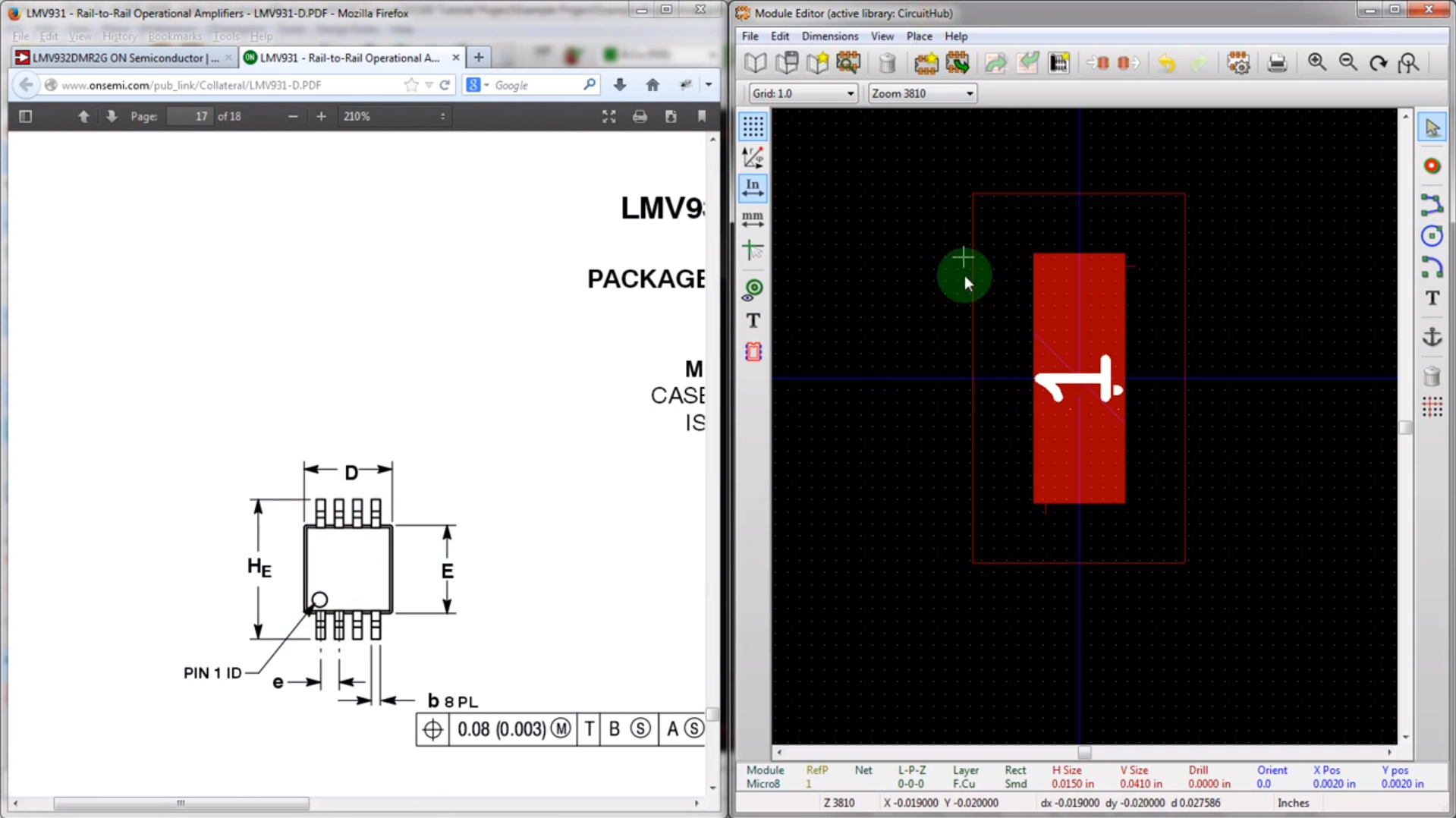Open module properties gear icon
The height and width of the screenshot is (818, 1456).
1238,63
